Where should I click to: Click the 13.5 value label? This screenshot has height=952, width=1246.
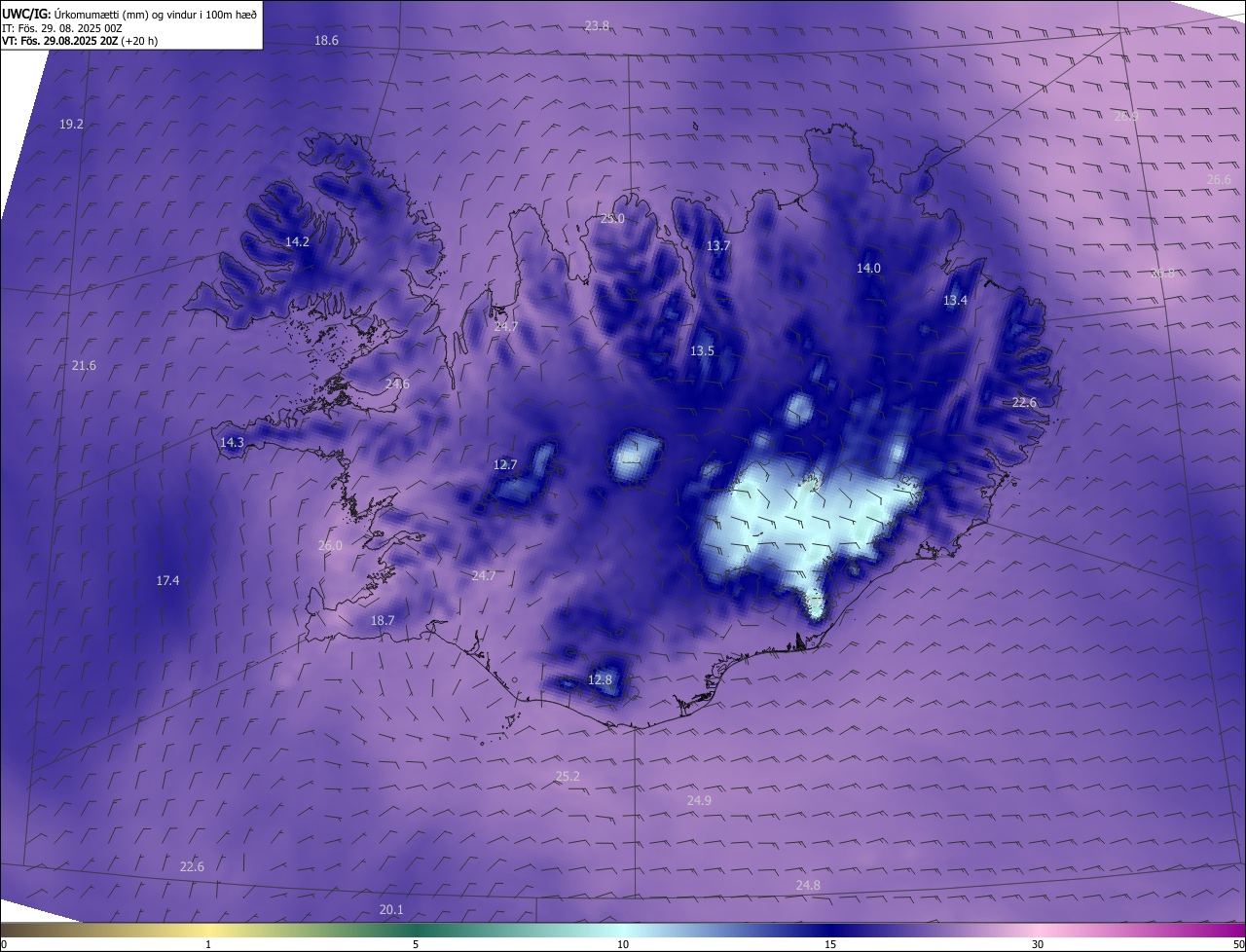[x=702, y=350]
